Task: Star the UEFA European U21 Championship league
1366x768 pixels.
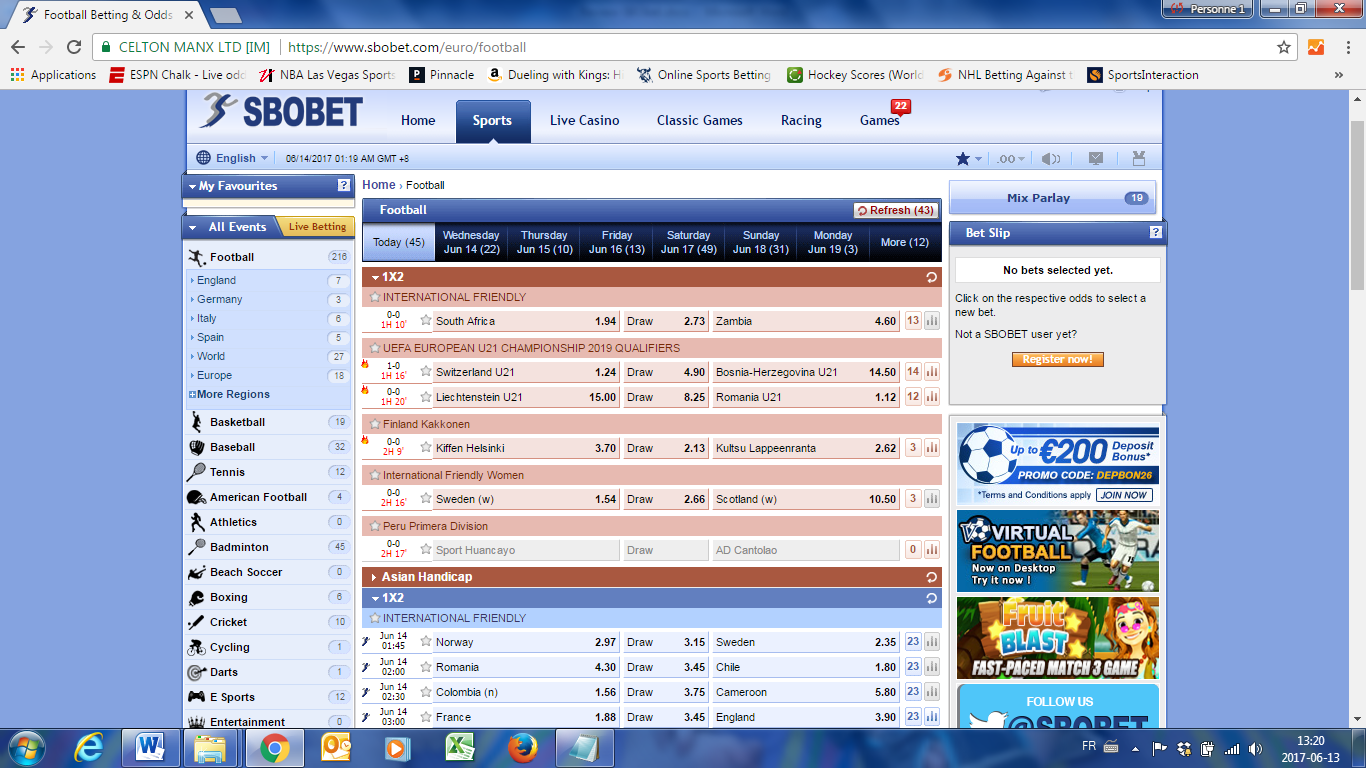Action: click(x=375, y=348)
